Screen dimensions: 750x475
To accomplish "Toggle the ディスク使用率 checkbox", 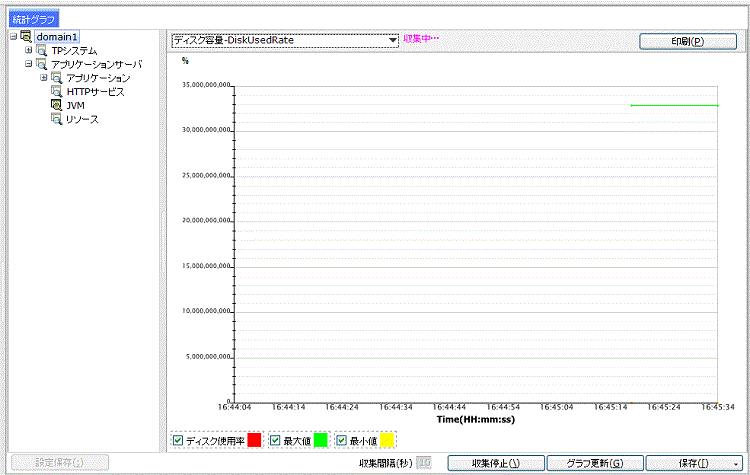I will point(178,440).
